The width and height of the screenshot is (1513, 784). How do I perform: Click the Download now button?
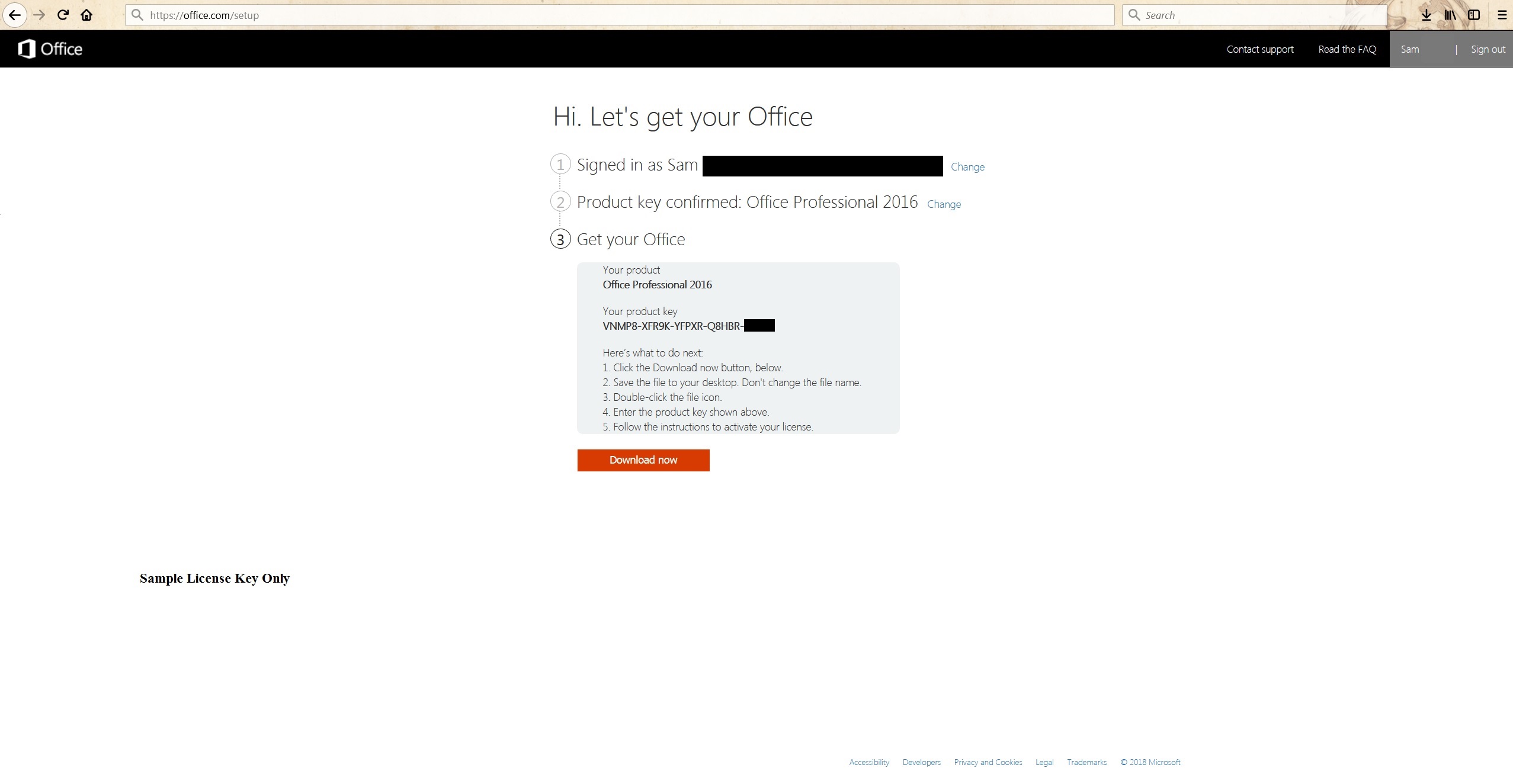(x=643, y=460)
